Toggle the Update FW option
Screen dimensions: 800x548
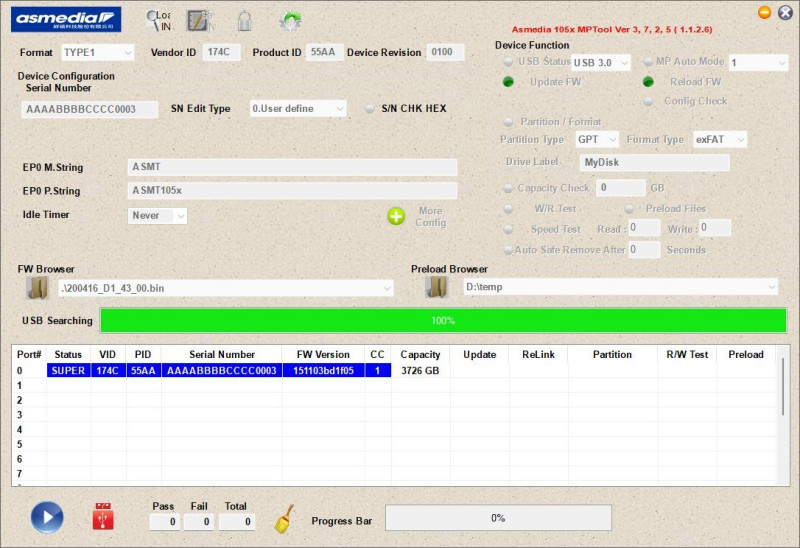pyautogui.click(x=508, y=82)
